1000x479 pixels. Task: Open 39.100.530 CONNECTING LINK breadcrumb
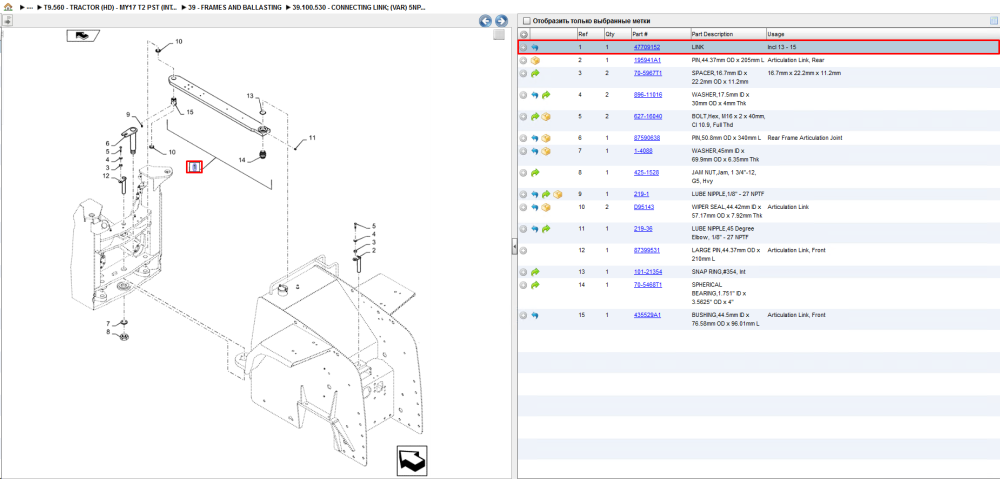pos(360,8)
